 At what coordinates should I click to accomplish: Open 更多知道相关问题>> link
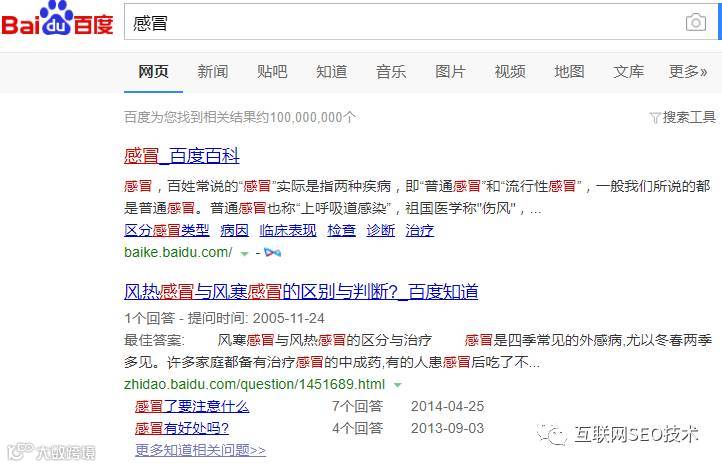pyautogui.click(x=200, y=450)
